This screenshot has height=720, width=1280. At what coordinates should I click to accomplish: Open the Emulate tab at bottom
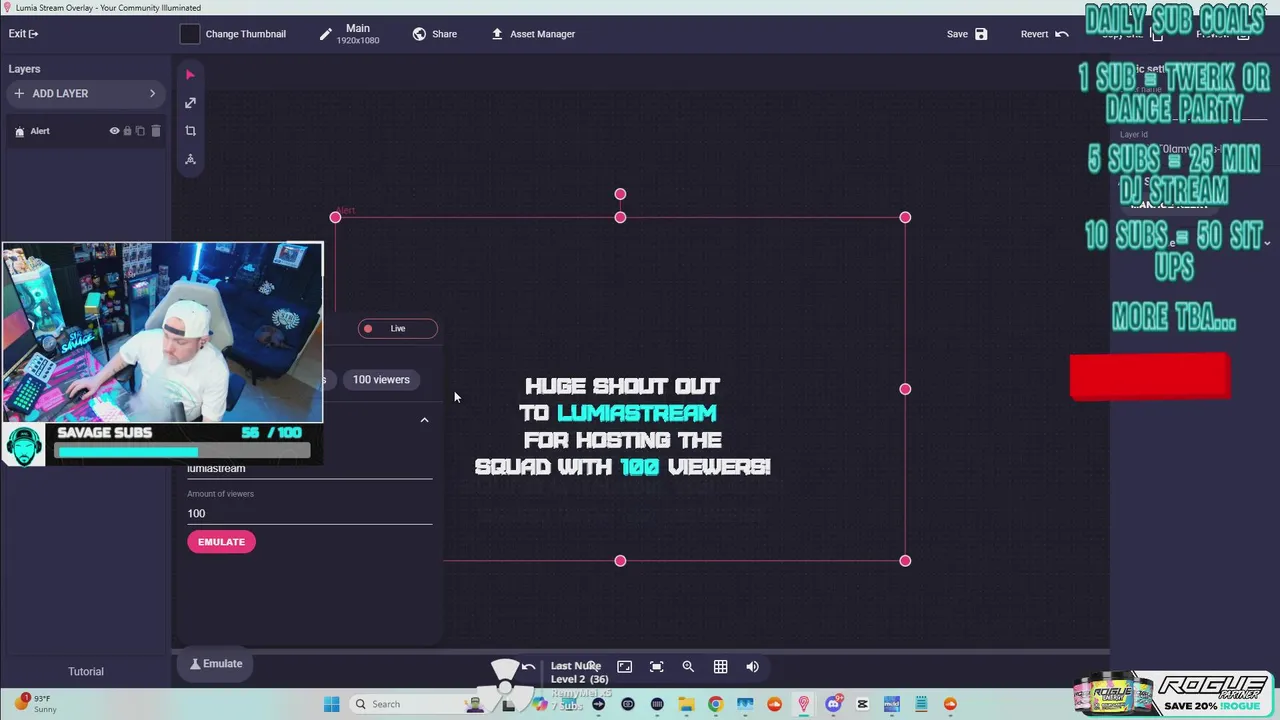pos(216,664)
